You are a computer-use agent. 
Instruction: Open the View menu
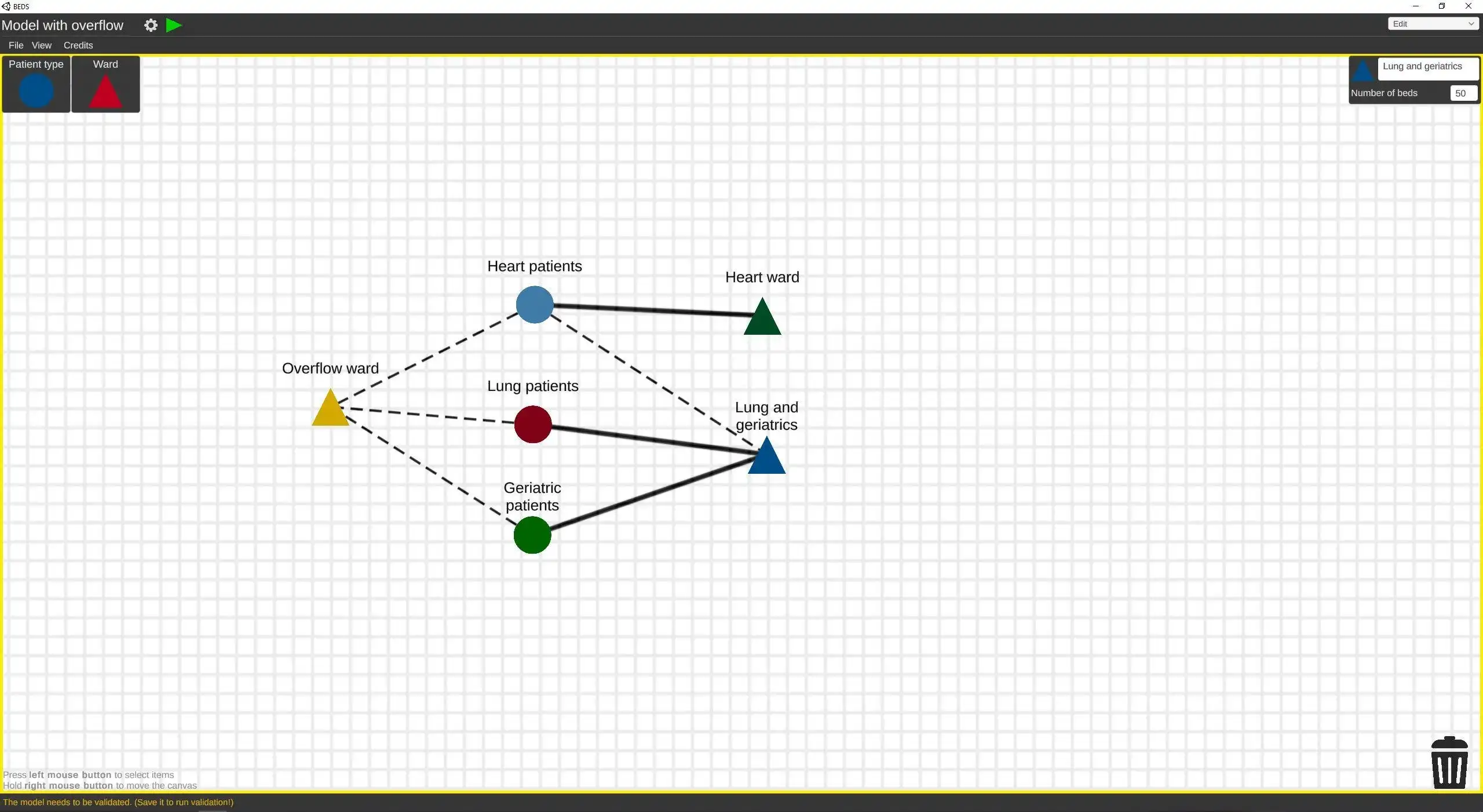click(41, 44)
